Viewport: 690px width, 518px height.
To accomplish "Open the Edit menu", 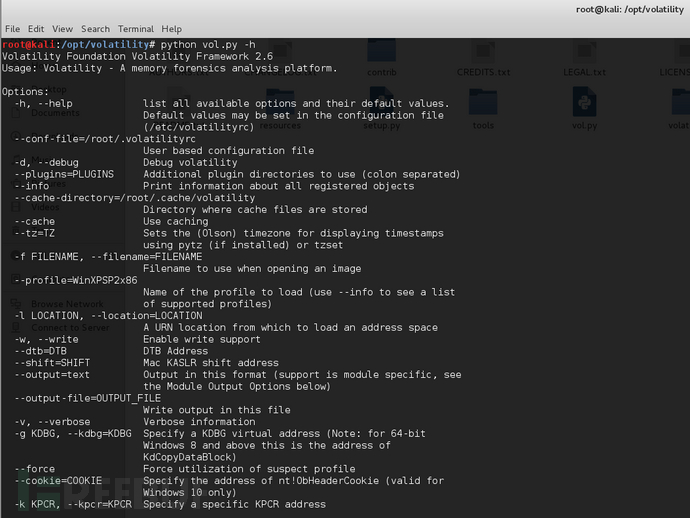I will click(36, 29).
